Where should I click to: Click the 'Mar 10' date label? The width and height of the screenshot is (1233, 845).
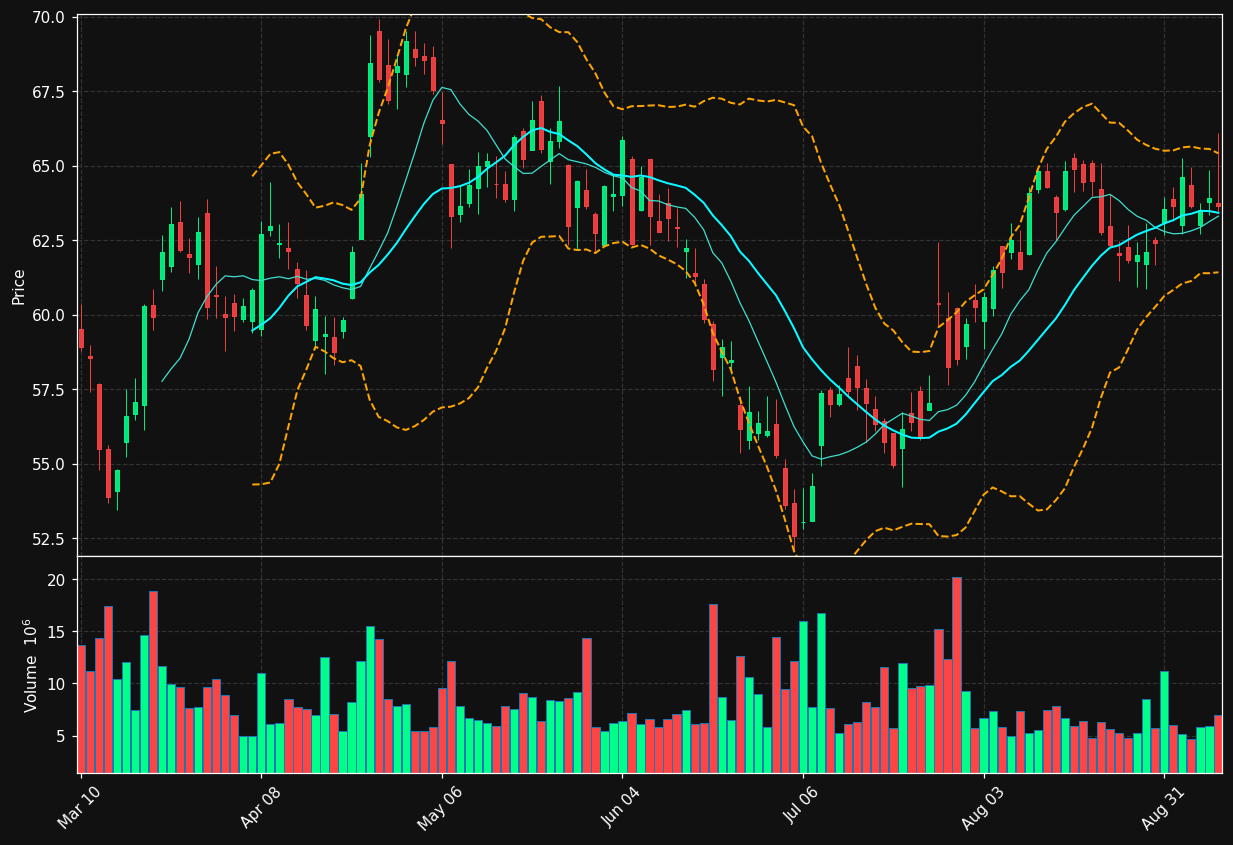pyautogui.click(x=79, y=806)
